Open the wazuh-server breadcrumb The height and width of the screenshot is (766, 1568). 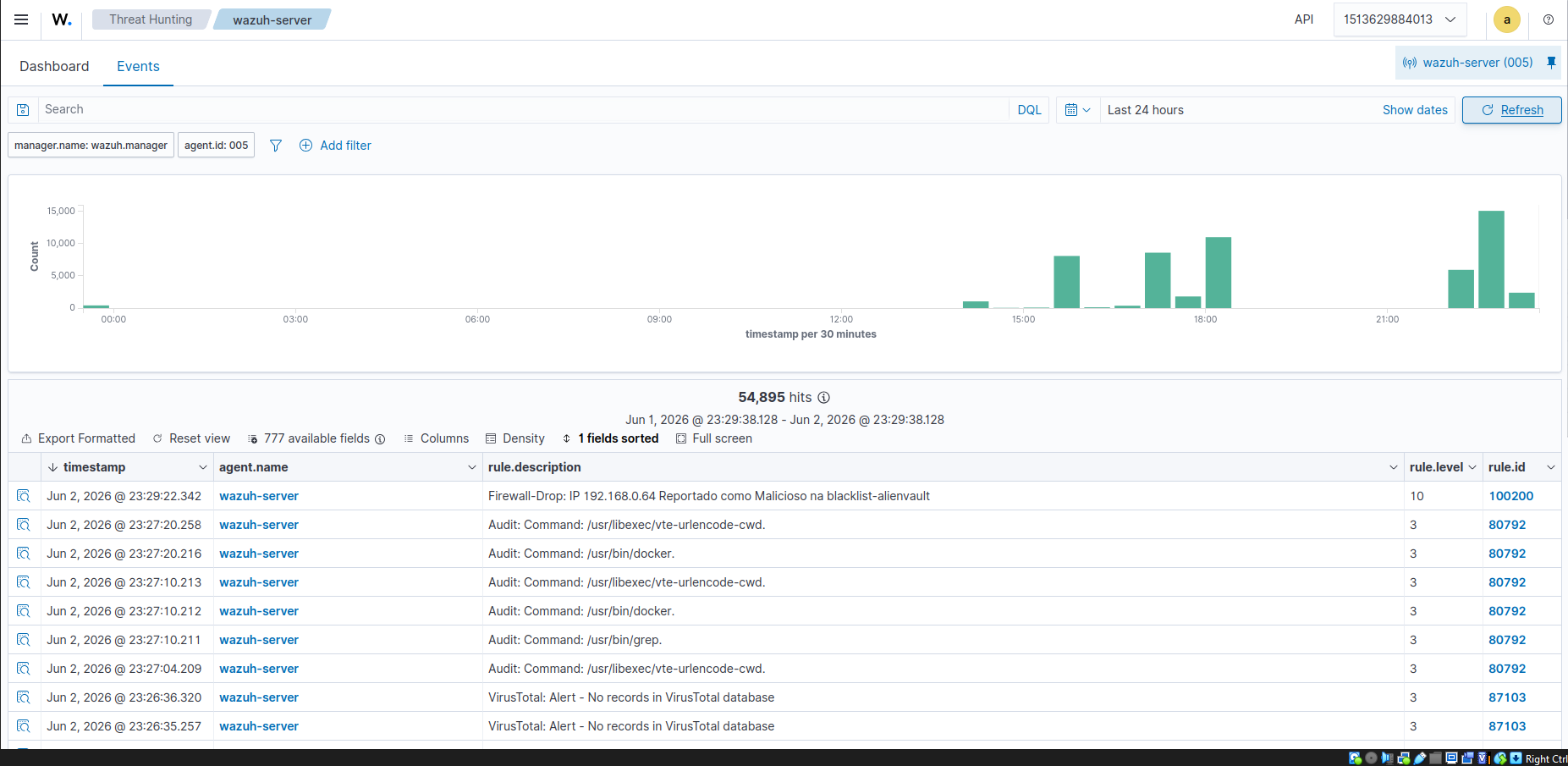(272, 19)
